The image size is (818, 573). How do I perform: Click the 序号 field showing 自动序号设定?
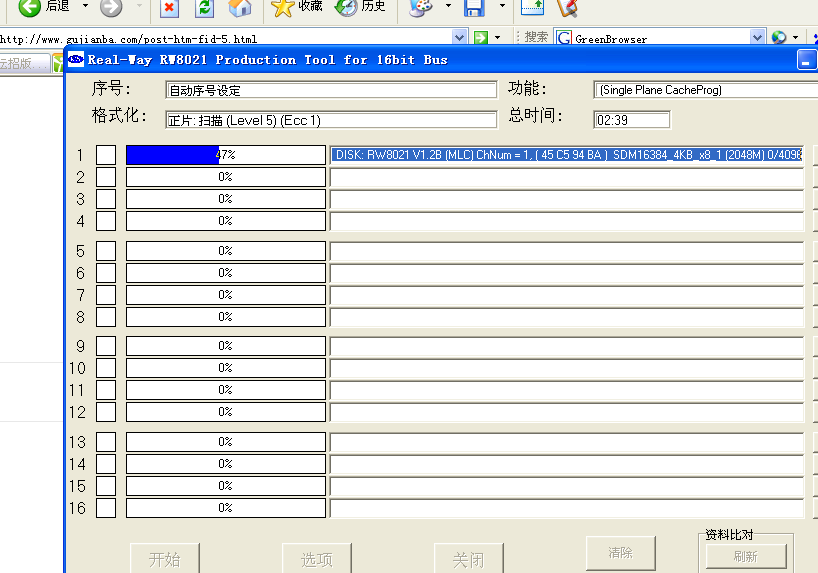331,90
